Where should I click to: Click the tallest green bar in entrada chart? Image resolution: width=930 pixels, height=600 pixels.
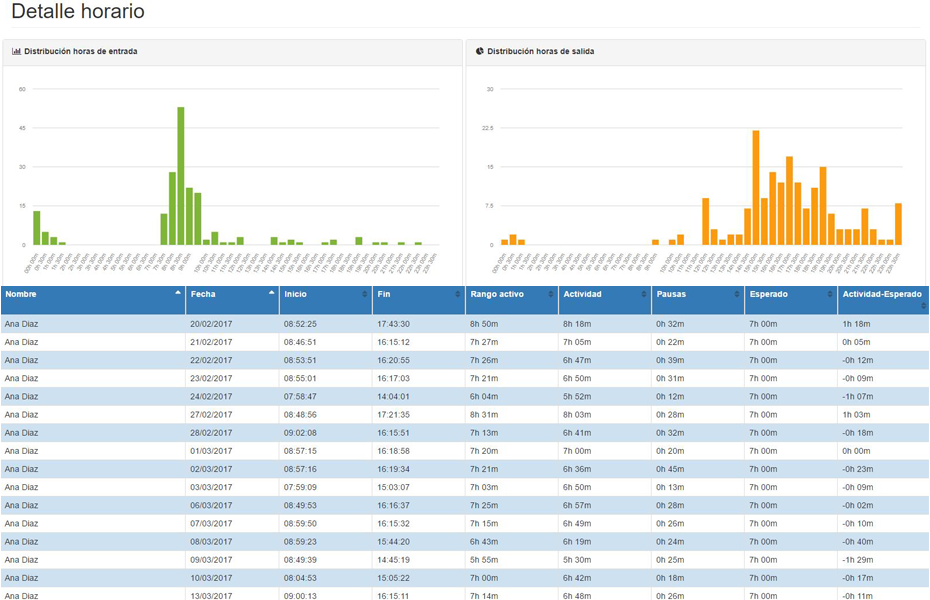[x=181, y=175]
